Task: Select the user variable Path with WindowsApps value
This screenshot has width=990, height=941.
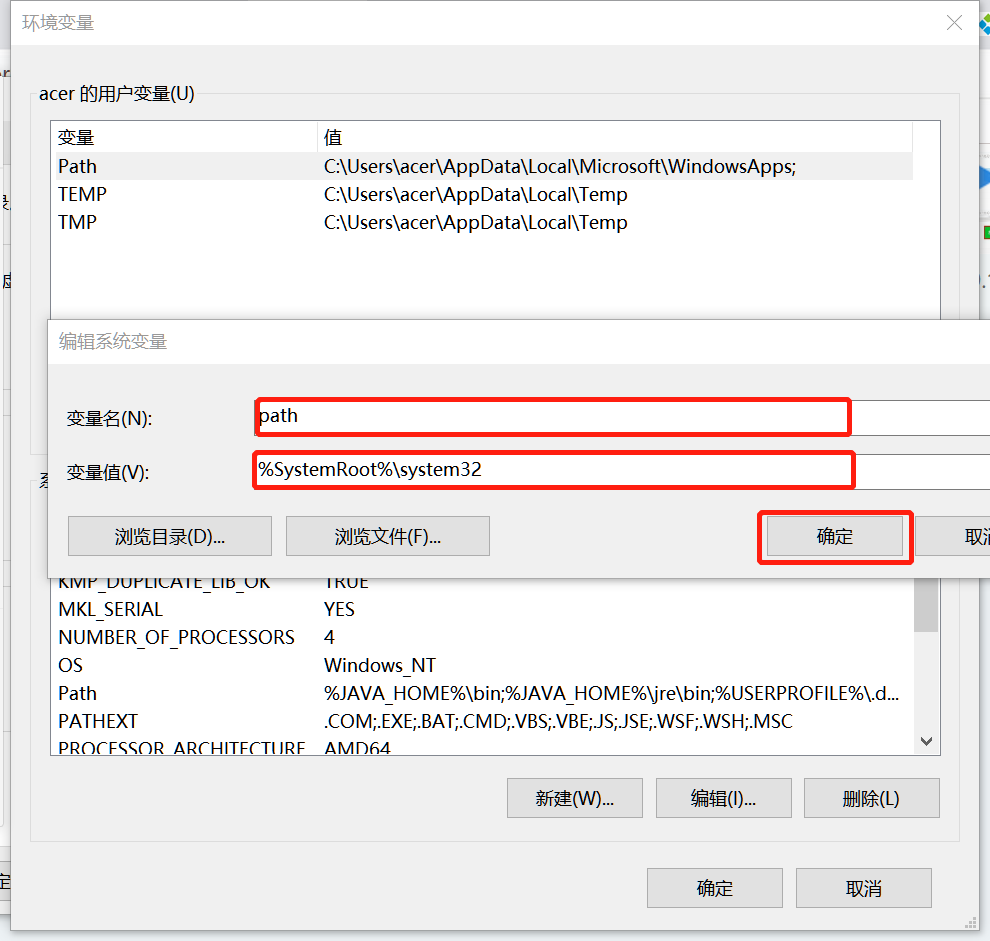Action: pos(480,167)
